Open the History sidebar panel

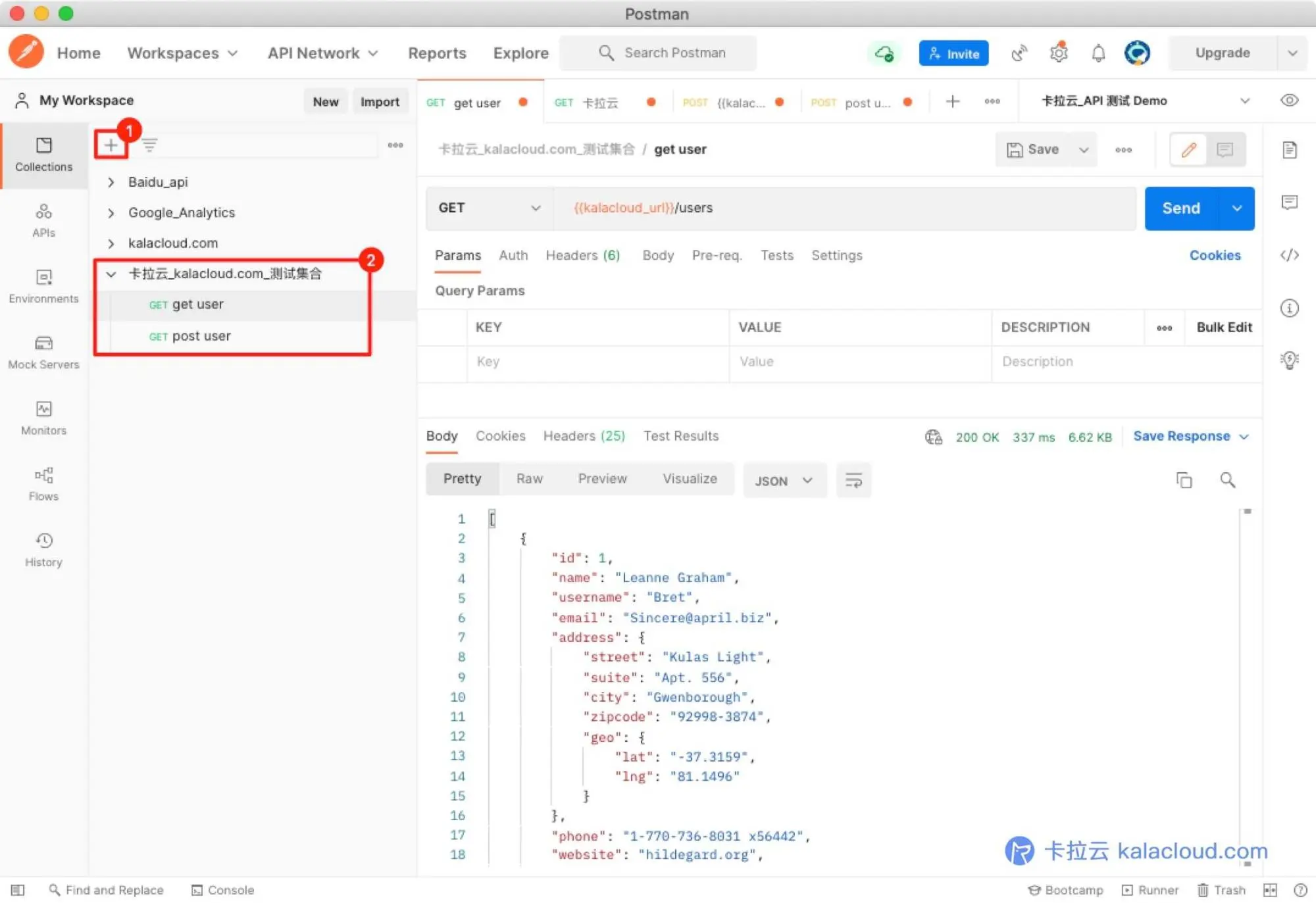43,549
